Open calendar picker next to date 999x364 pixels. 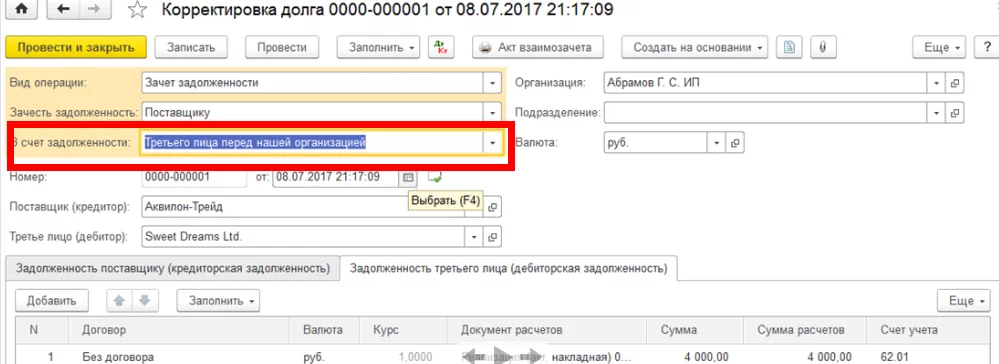point(408,177)
